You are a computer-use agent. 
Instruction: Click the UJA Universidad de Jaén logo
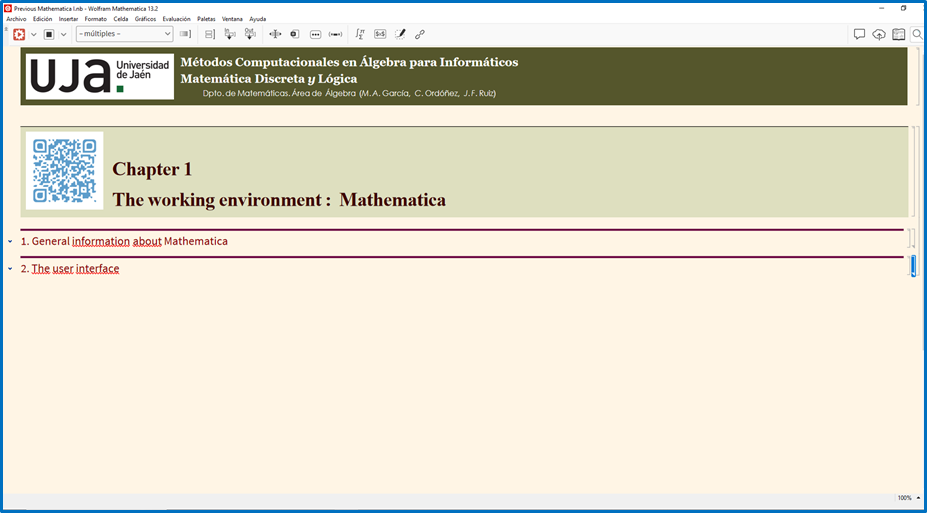point(100,76)
